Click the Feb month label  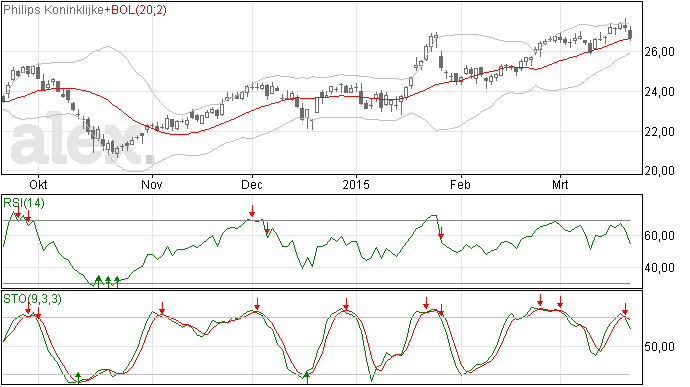coord(460,184)
